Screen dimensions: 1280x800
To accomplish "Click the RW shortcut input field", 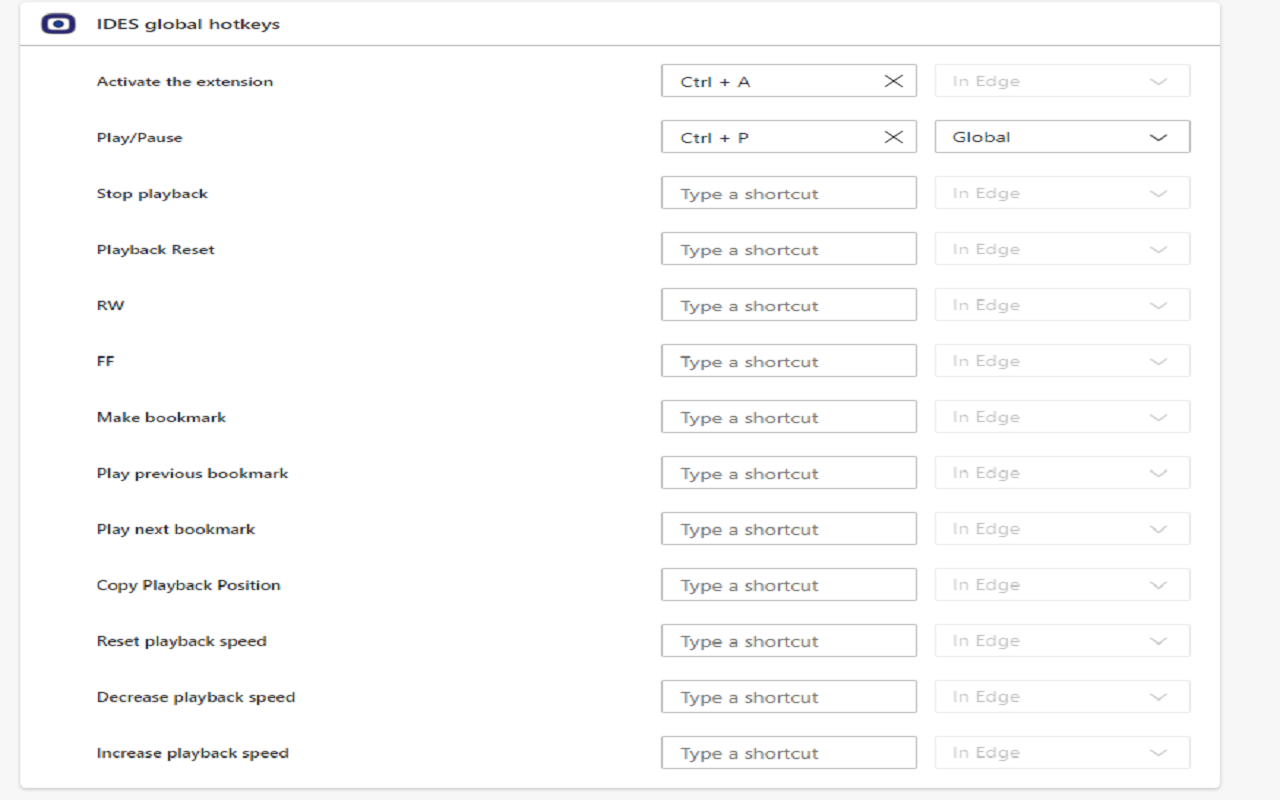I will [789, 304].
